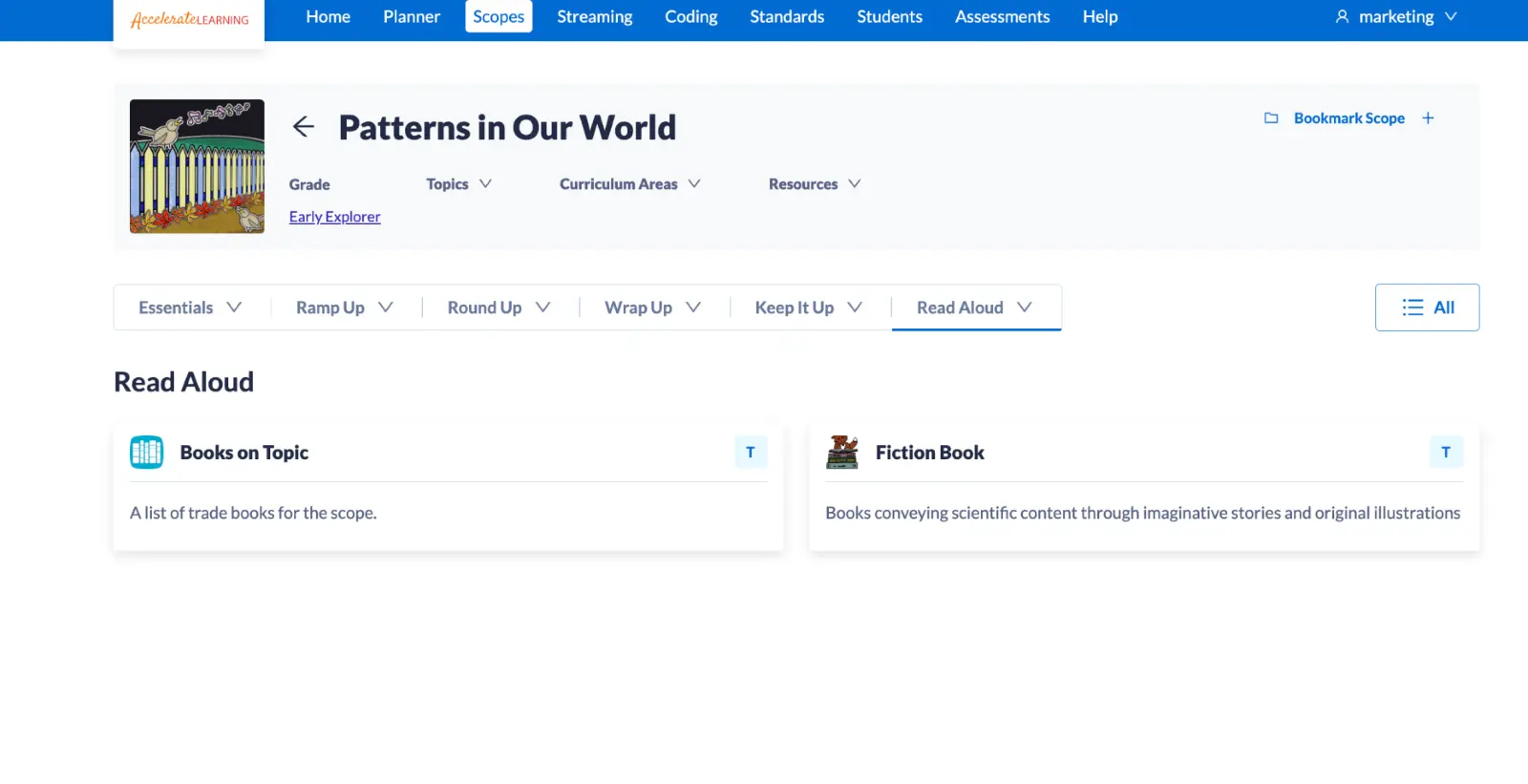Viewport: 1528px width, 784px height.
Task: Click the T badge on Fiction Book card
Action: pos(1445,453)
